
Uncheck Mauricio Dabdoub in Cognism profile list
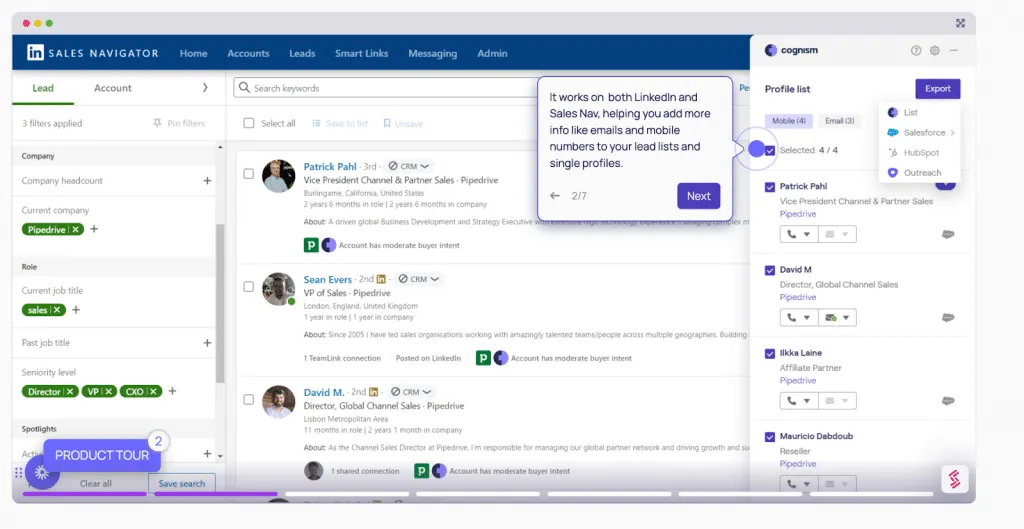click(770, 436)
